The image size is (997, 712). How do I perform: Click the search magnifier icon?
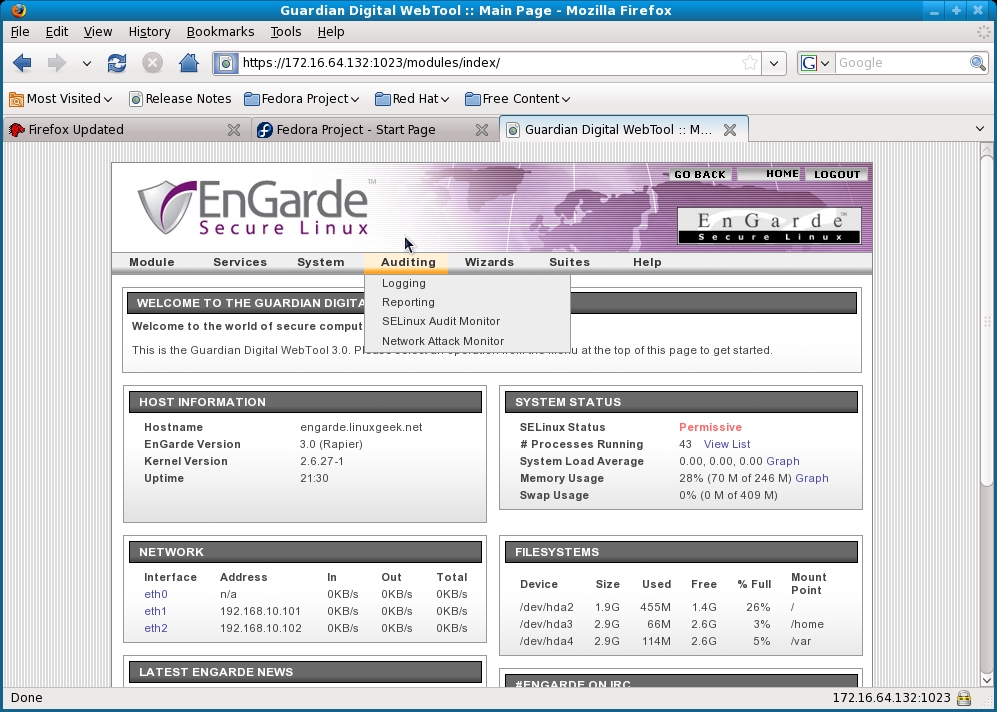[x=977, y=63]
